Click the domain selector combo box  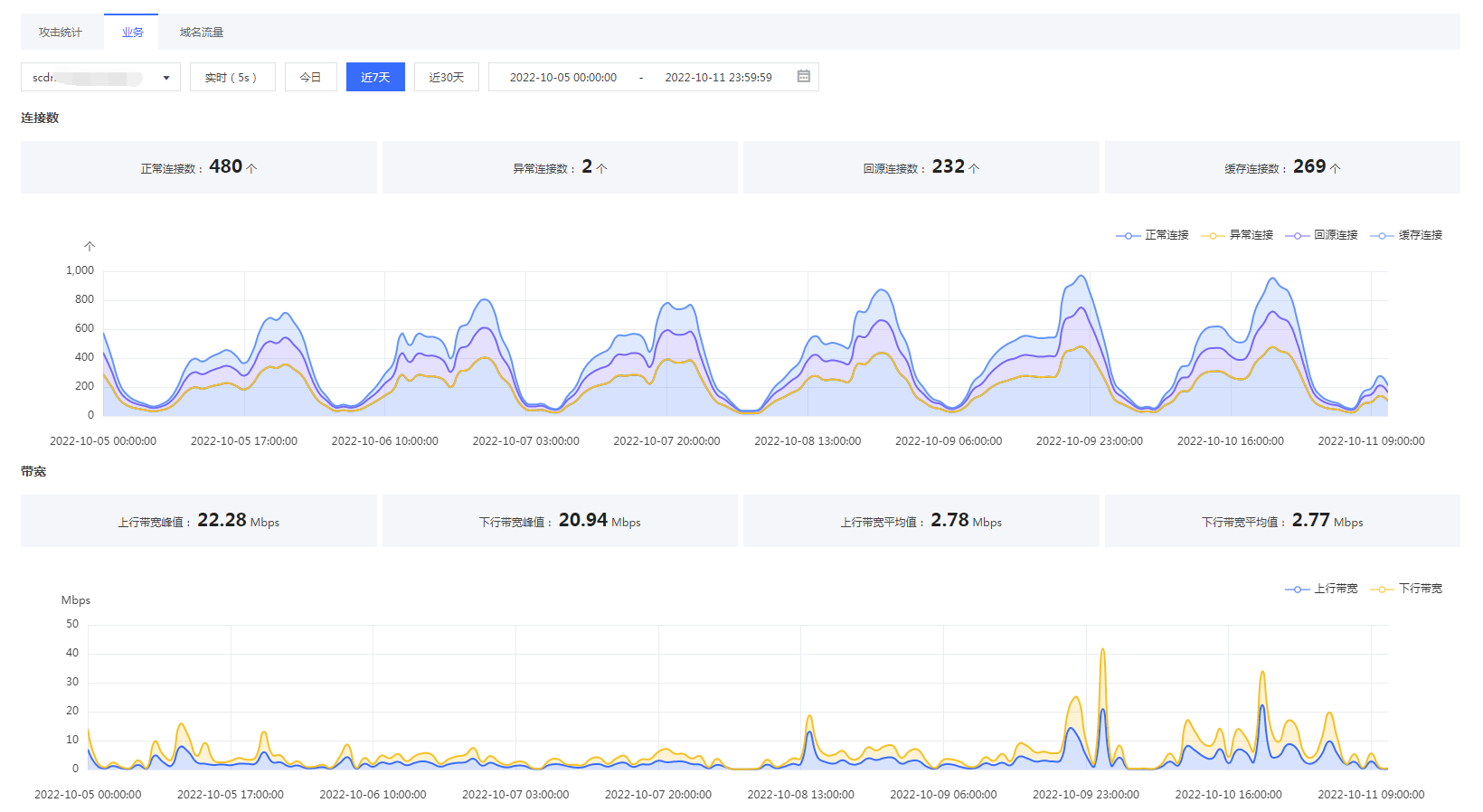pos(90,78)
